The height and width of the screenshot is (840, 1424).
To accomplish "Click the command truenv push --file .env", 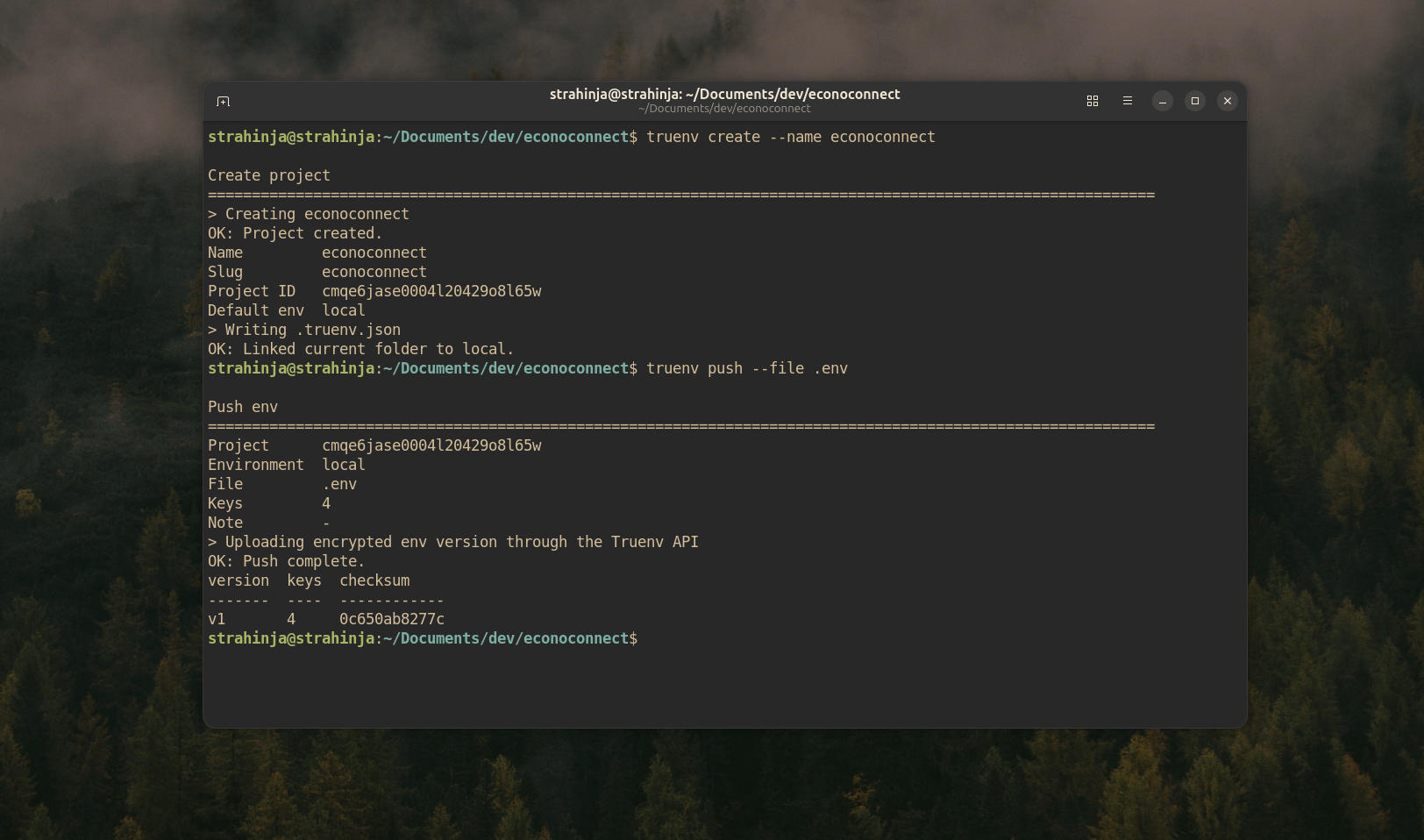I will pos(747,368).
